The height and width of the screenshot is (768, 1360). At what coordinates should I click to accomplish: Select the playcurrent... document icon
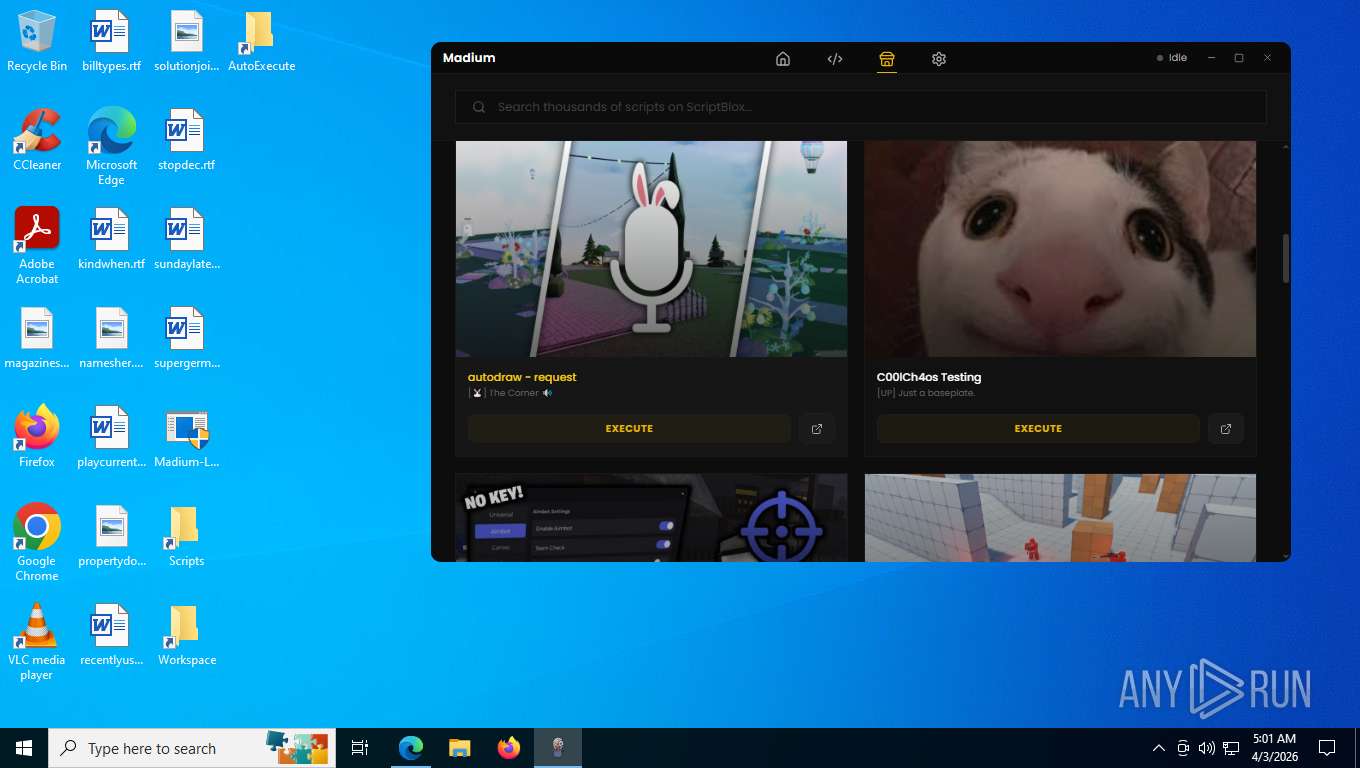click(111, 437)
